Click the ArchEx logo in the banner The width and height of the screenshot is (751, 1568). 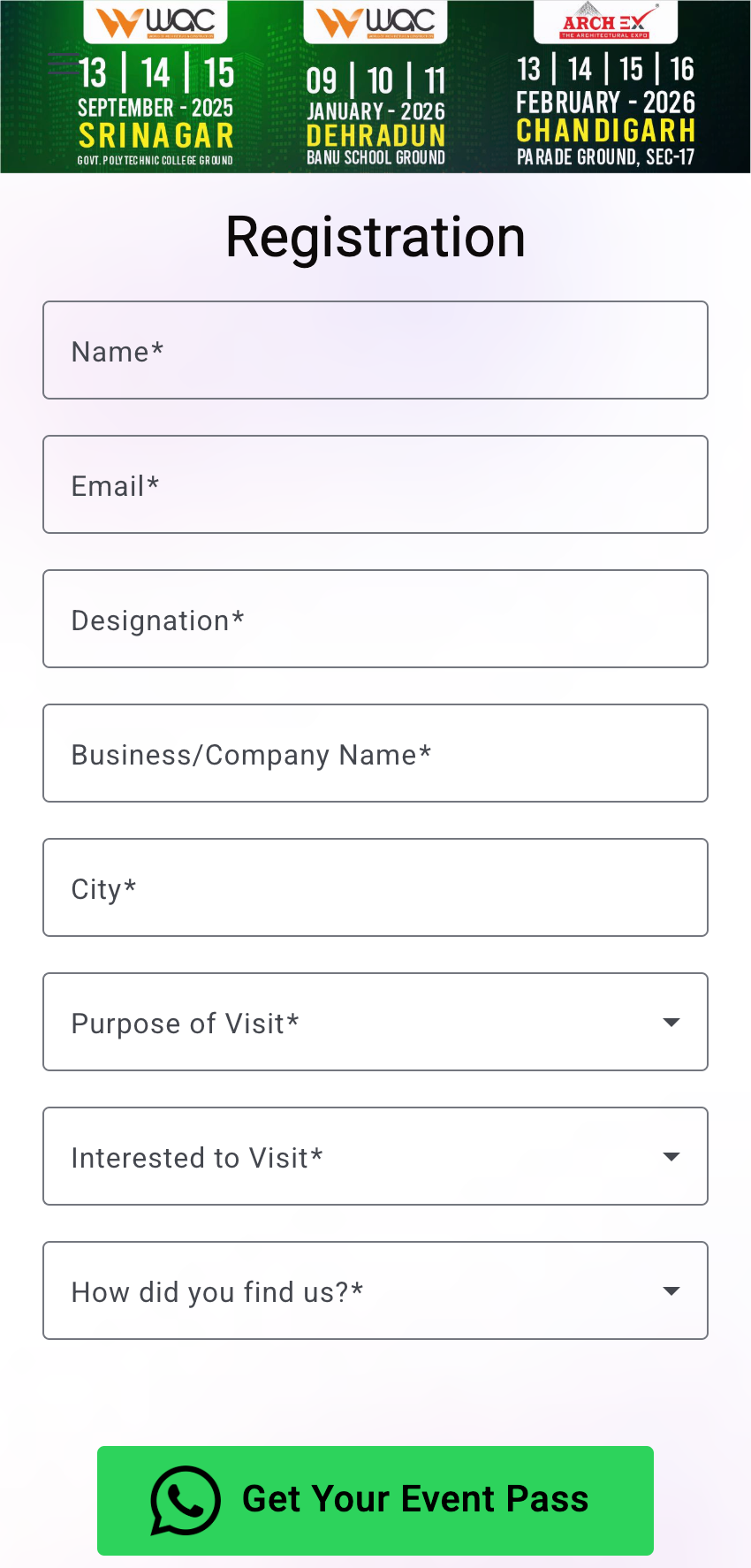coord(606,23)
